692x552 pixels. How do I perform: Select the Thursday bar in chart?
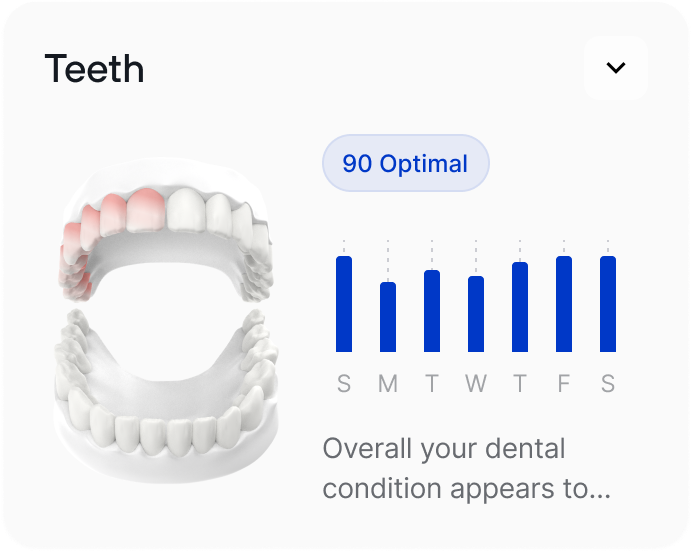click(x=520, y=307)
